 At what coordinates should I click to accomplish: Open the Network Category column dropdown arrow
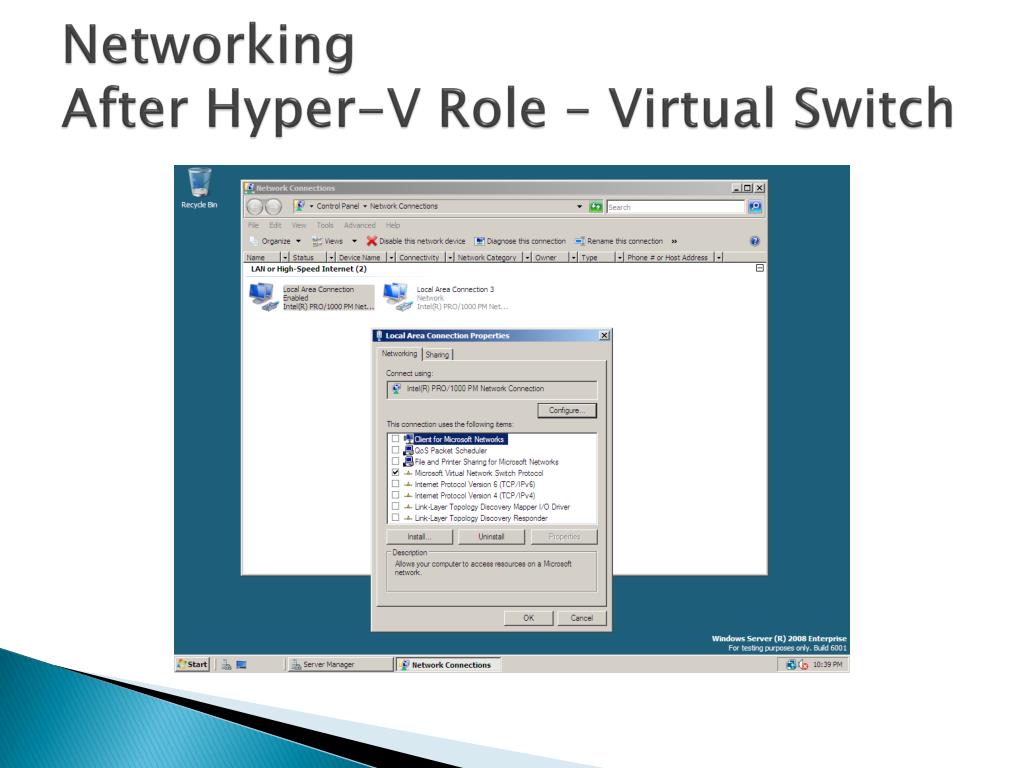coord(528,257)
